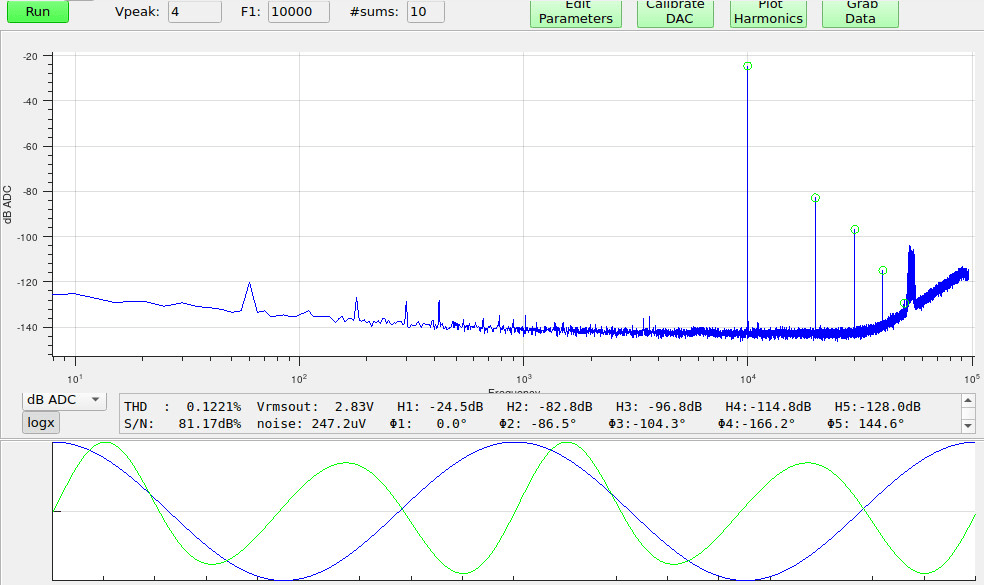Click the H5:-128.0dB value
Viewport: 984px width, 585px height.
pos(877,407)
